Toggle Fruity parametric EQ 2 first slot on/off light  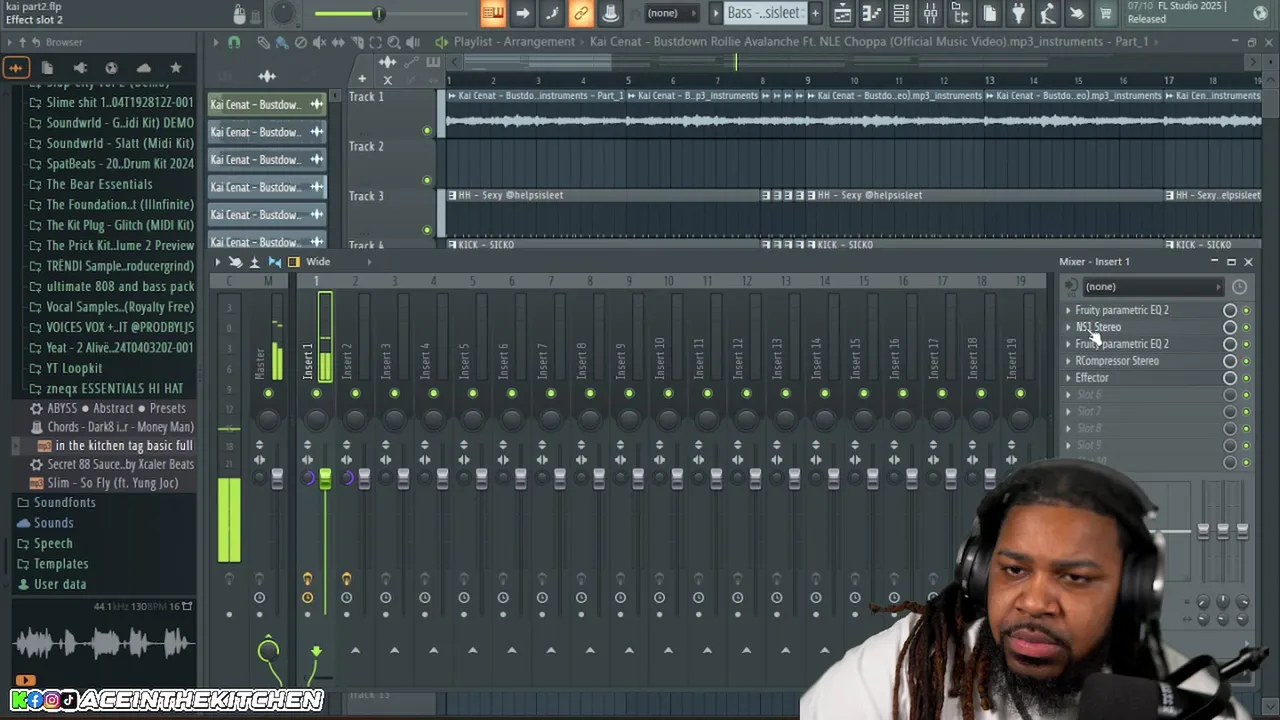tap(1246, 310)
